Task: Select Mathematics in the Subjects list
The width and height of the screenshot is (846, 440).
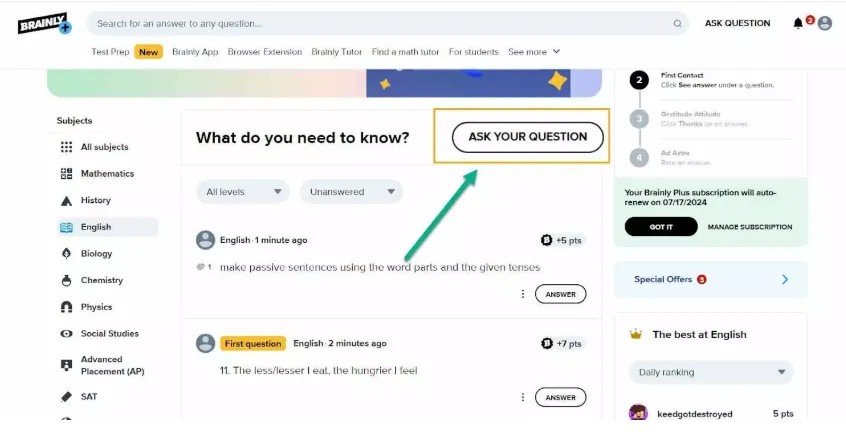Action: [x=107, y=174]
